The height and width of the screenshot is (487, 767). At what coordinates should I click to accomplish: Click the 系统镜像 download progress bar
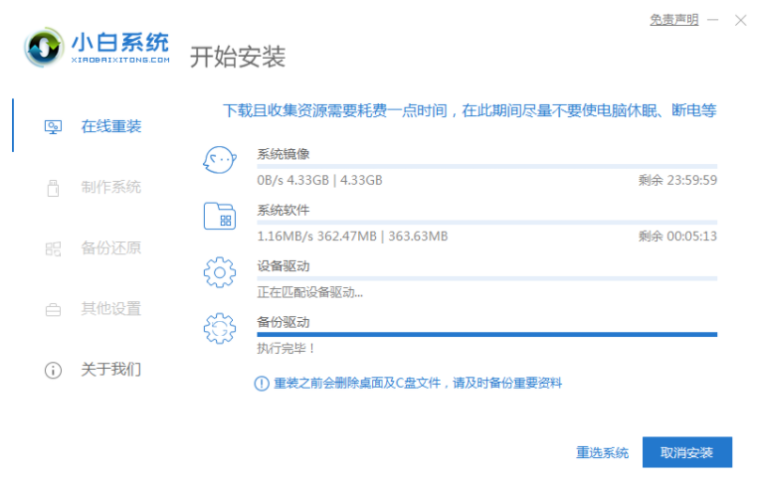coord(487,166)
